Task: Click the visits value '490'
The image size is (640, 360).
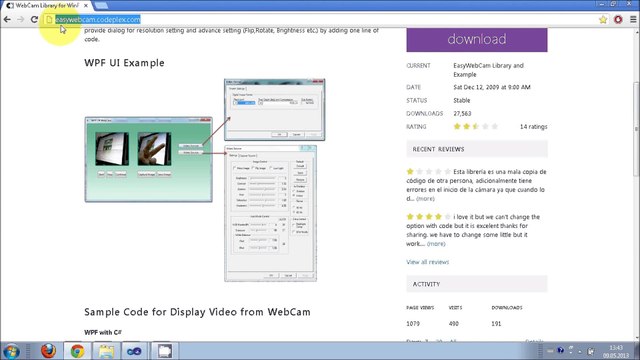Action: tap(453, 324)
